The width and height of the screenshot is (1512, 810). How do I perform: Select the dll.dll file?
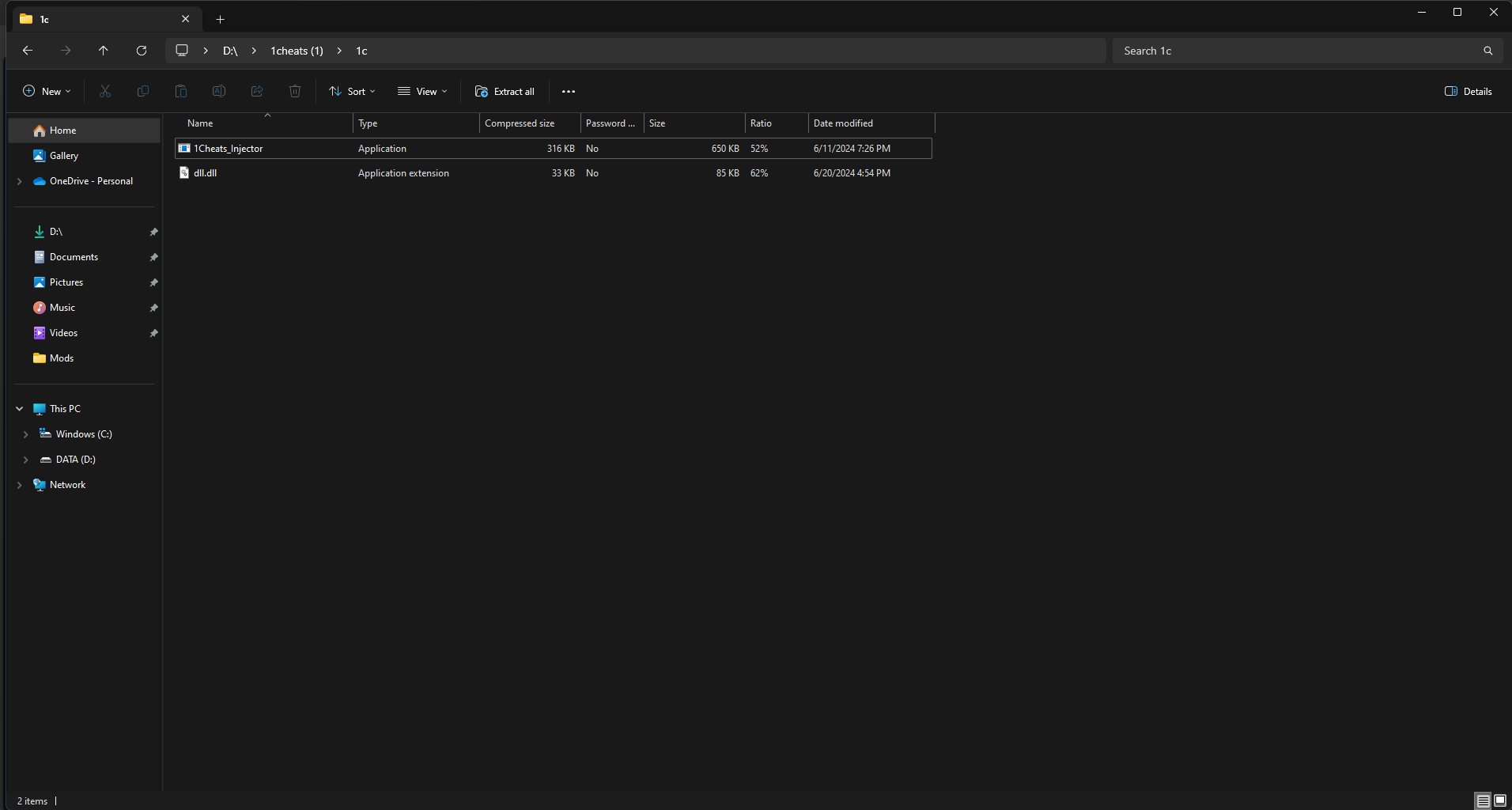click(x=206, y=173)
